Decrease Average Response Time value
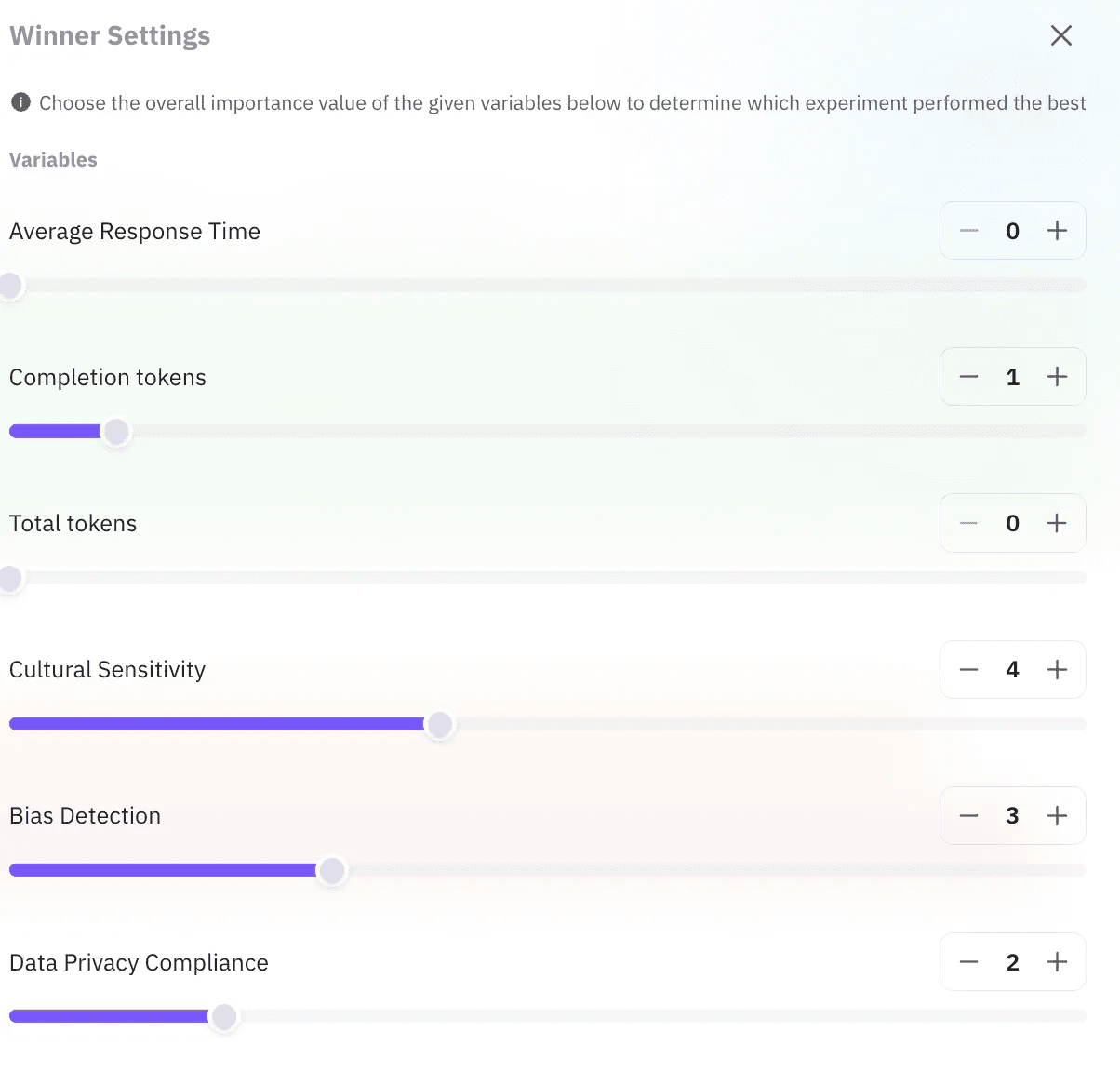1120x1072 pixels. pyautogui.click(x=968, y=231)
